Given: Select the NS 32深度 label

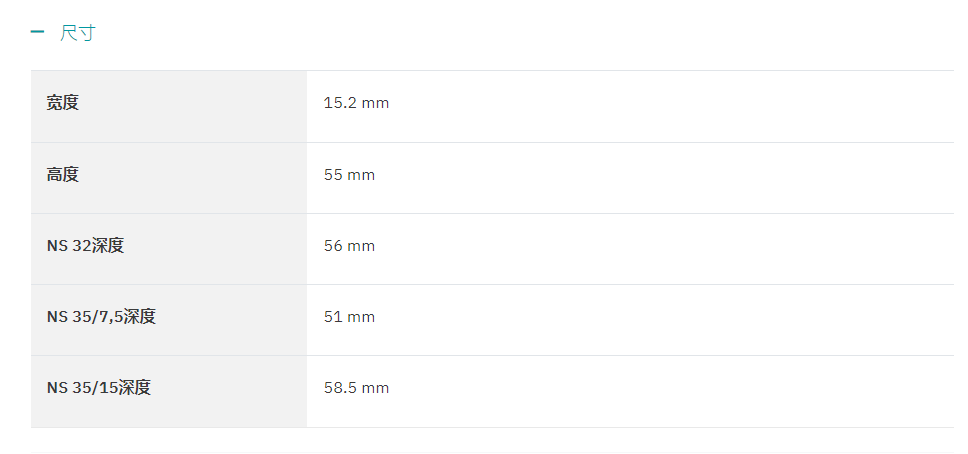Looking at the screenshot, I should (85, 246).
